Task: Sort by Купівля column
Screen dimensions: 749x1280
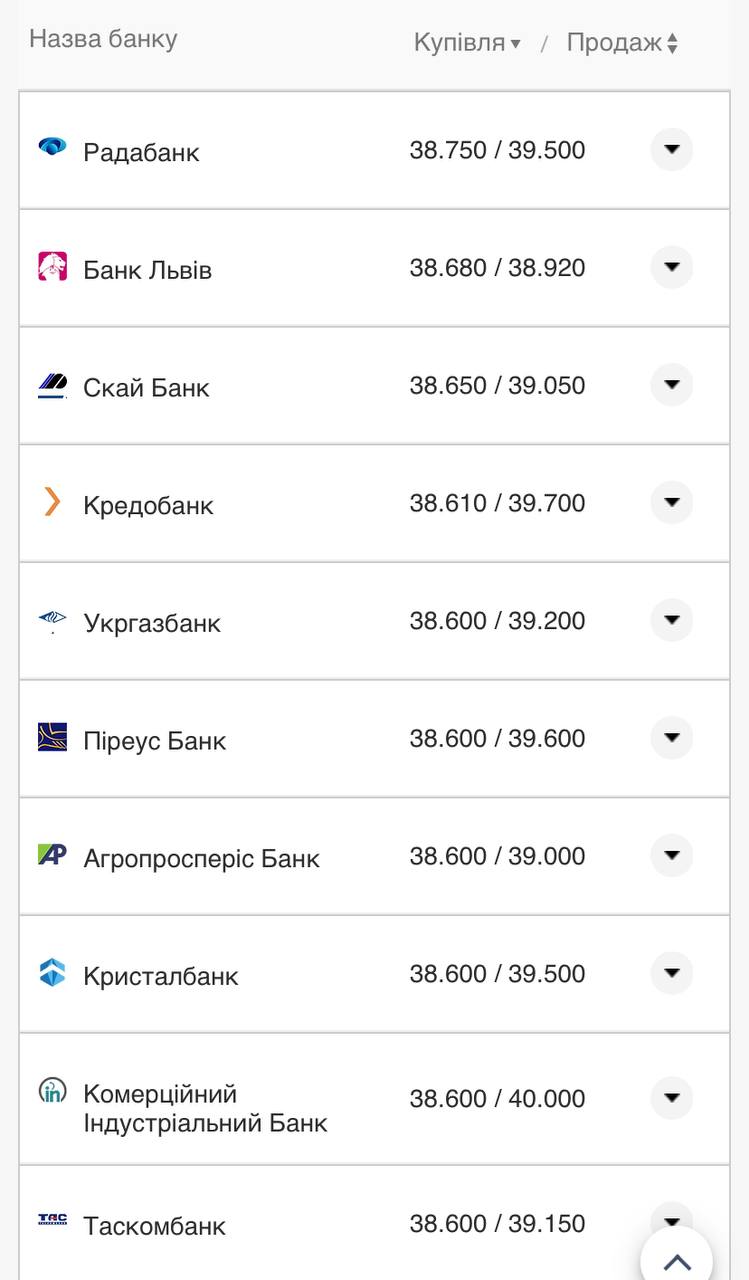Action: click(467, 43)
